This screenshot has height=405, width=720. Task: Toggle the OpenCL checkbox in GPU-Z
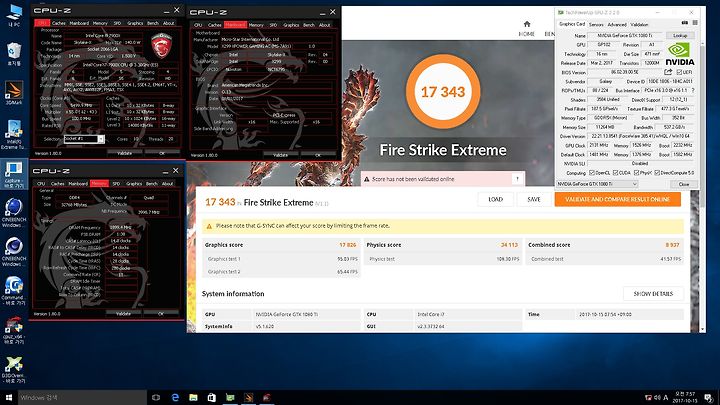coord(592,173)
